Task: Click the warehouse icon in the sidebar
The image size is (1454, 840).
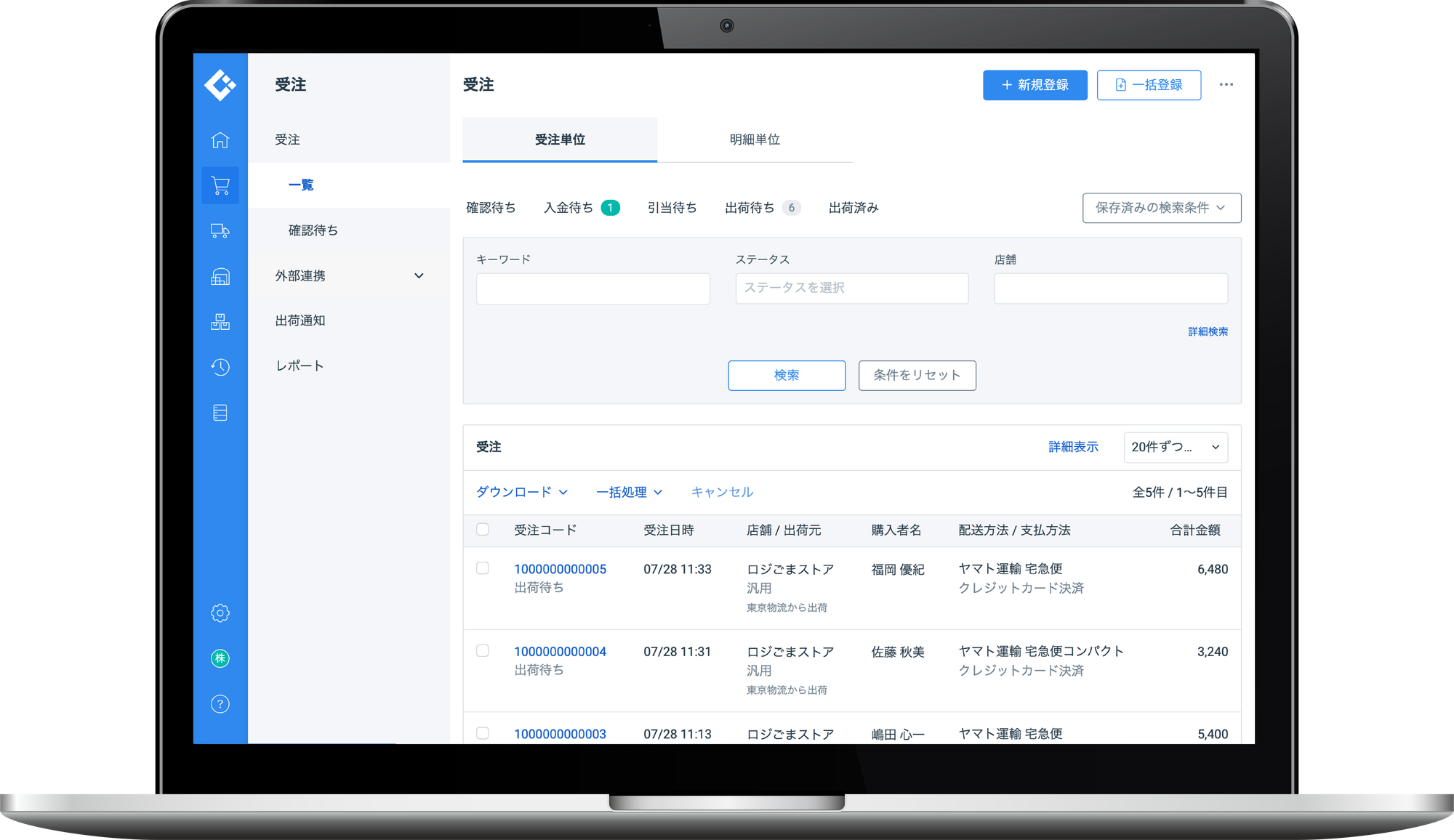Action: [x=220, y=276]
